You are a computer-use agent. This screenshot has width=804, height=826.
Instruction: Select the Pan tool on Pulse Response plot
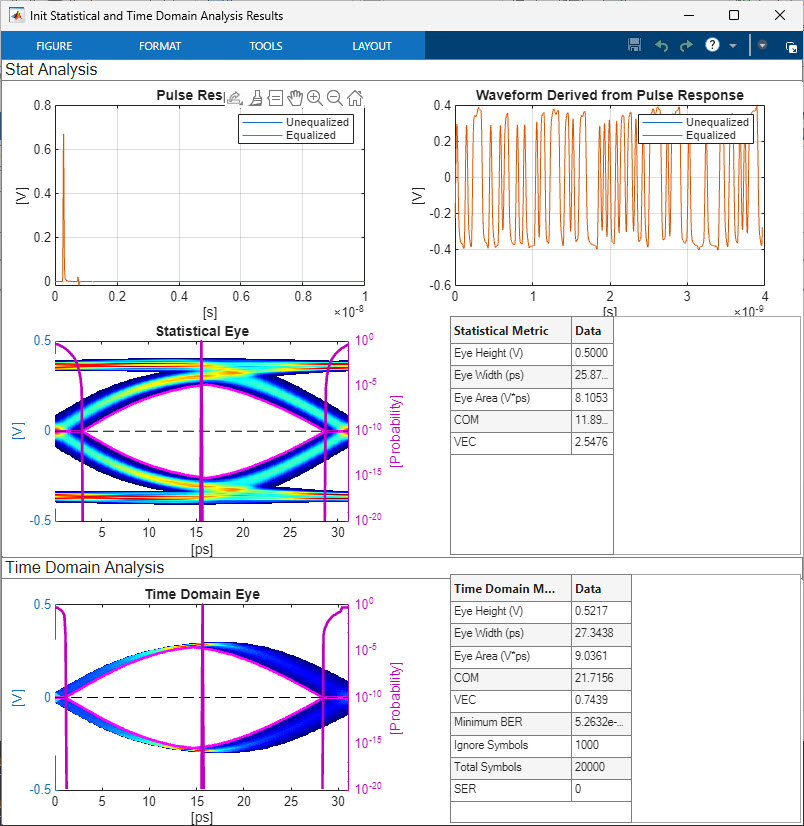coord(296,97)
